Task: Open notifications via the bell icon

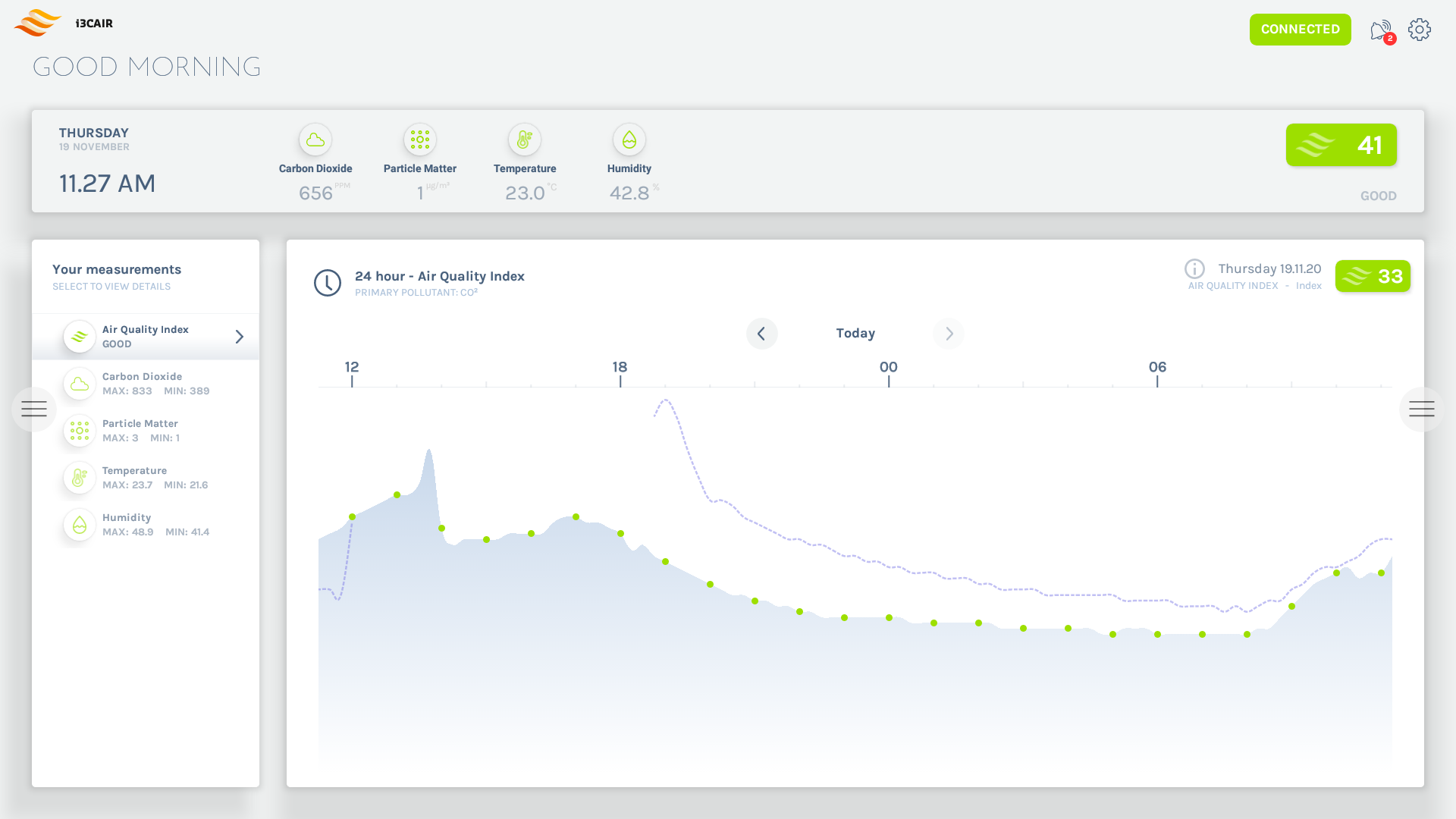Action: (1380, 29)
